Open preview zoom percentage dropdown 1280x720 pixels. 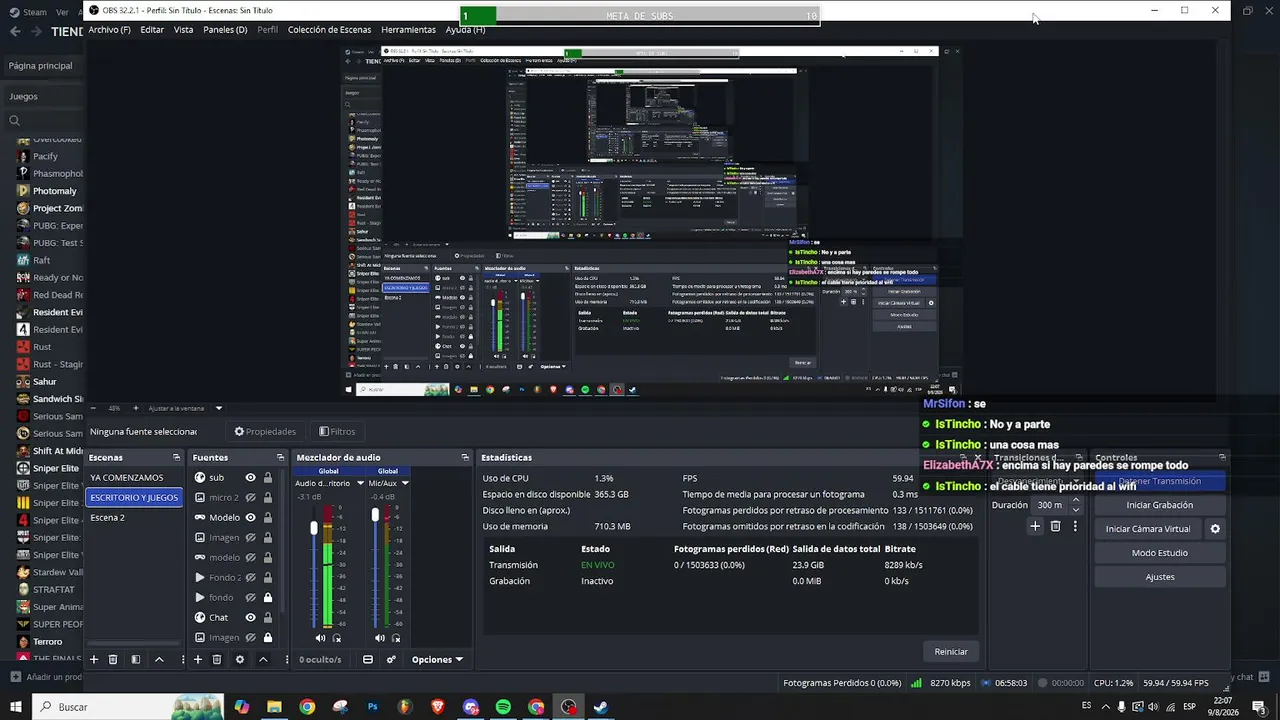click(x=218, y=408)
